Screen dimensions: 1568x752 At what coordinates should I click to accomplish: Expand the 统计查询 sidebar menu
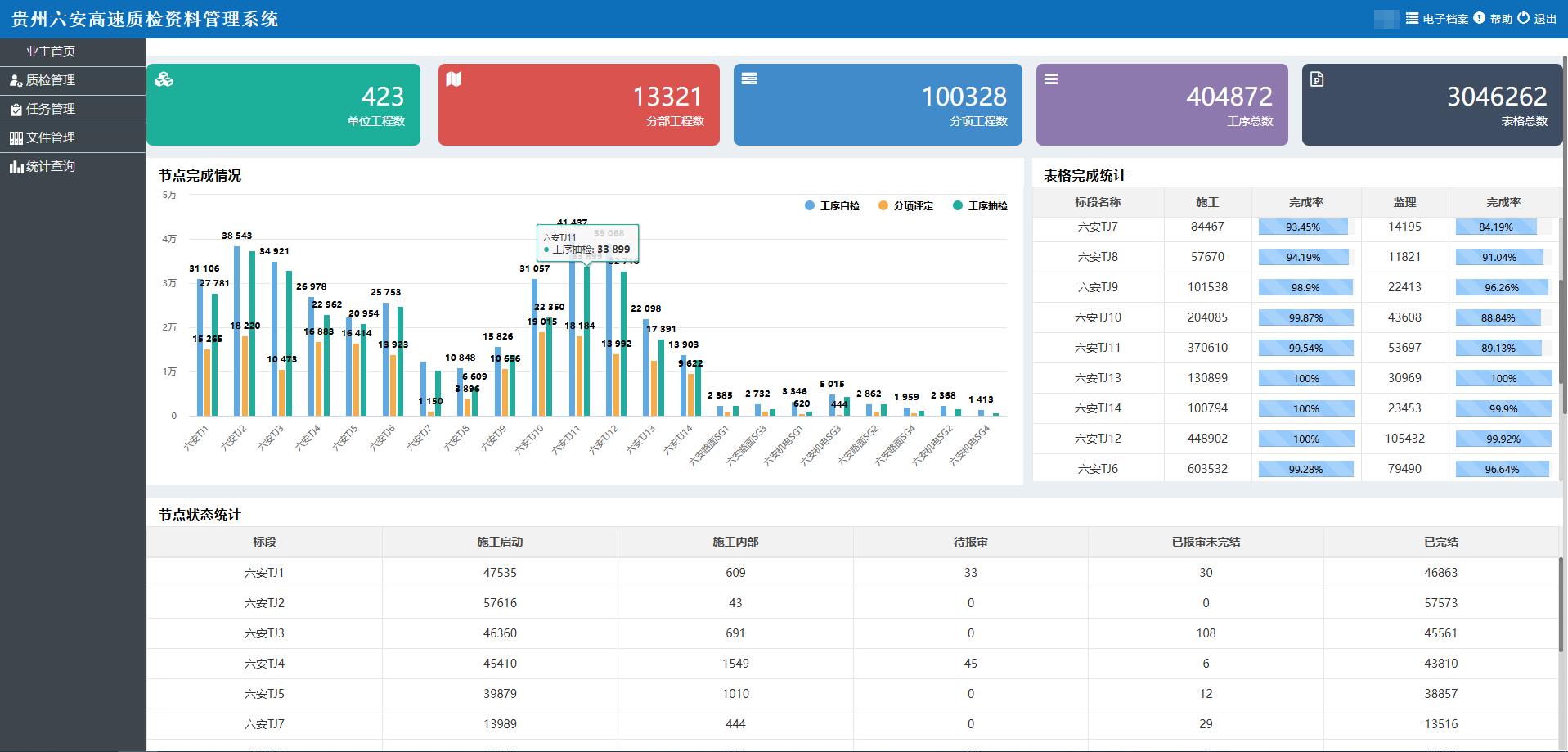point(51,166)
